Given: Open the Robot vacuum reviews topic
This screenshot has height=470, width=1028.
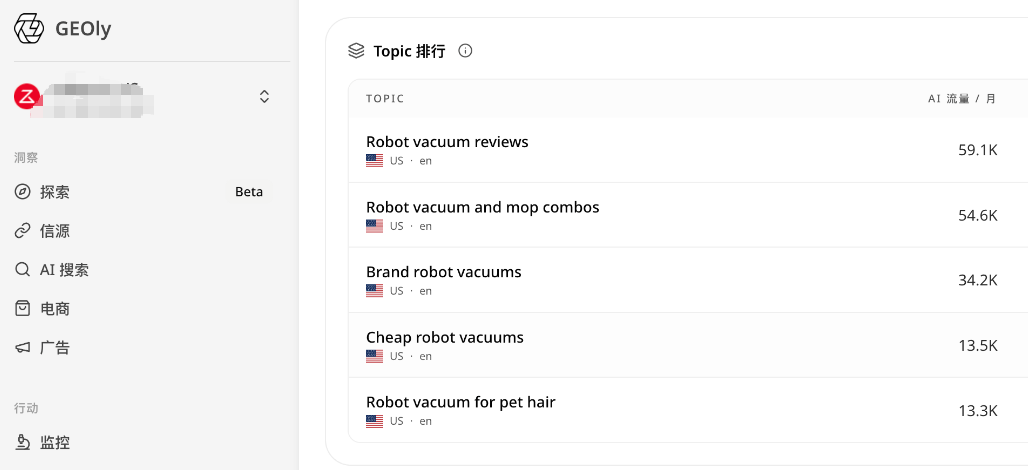Looking at the screenshot, I should coord(447,142).
